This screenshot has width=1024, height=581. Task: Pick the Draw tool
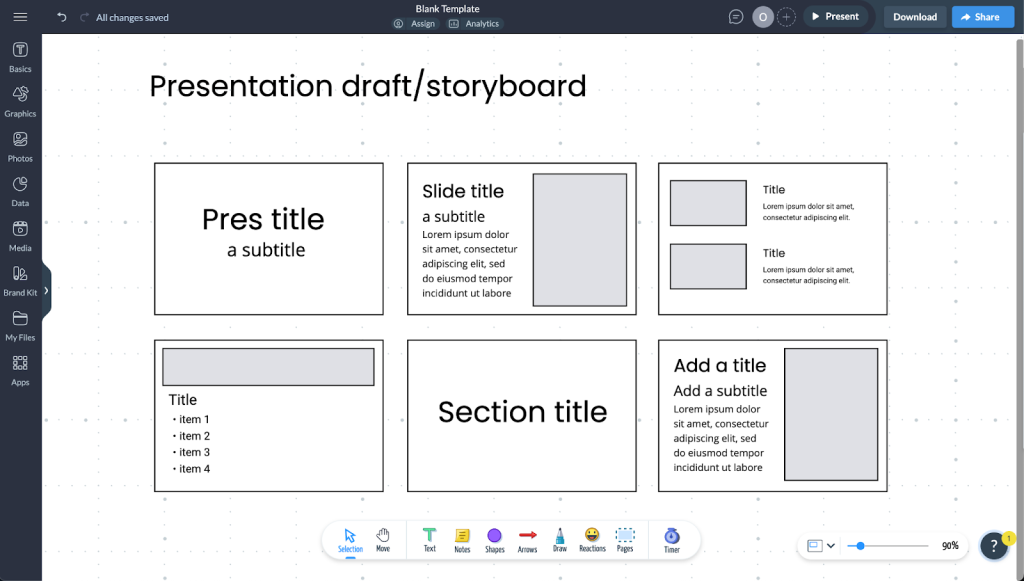[x=560, y=540]
